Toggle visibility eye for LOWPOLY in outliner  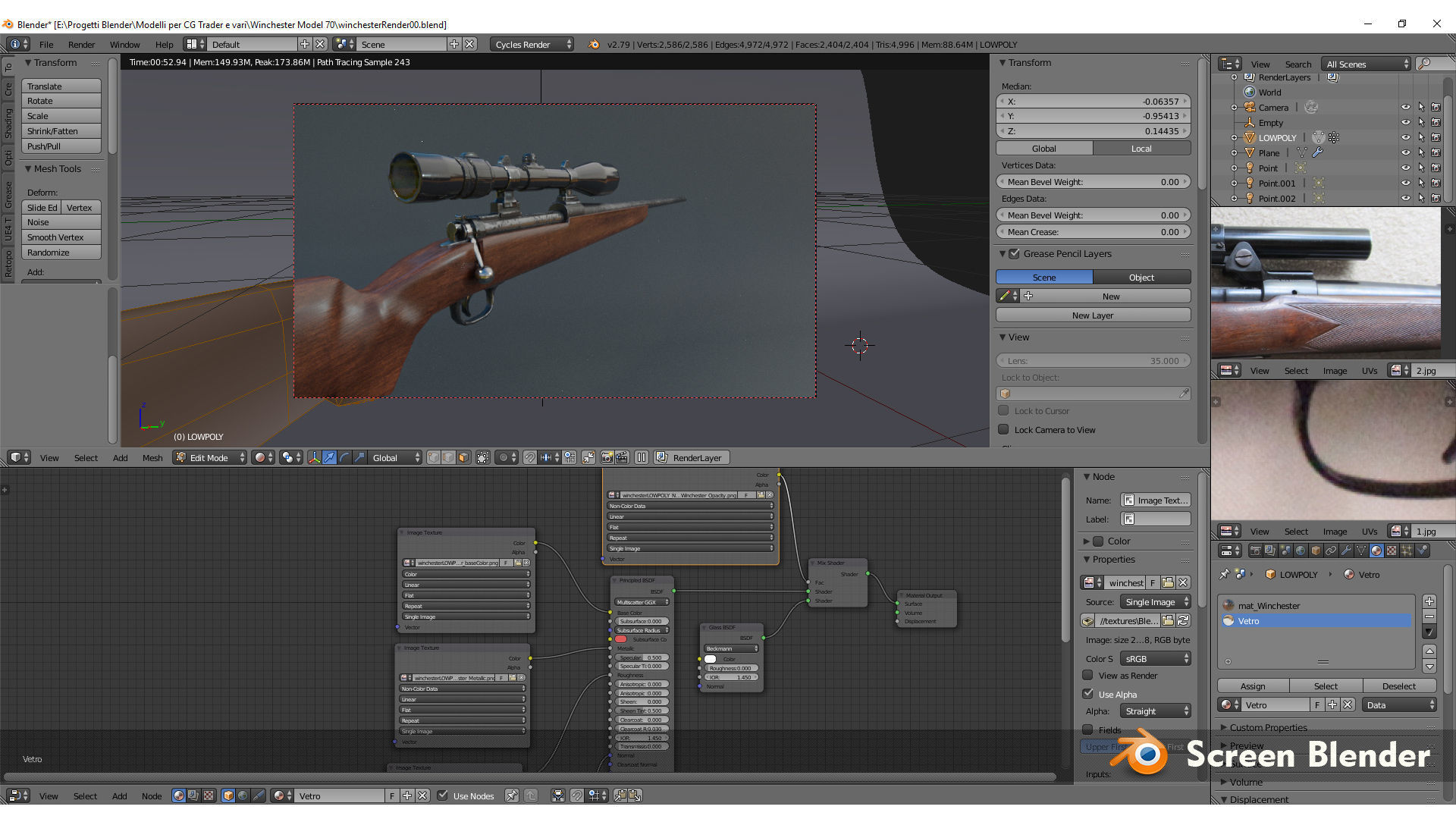[1405, 138]
